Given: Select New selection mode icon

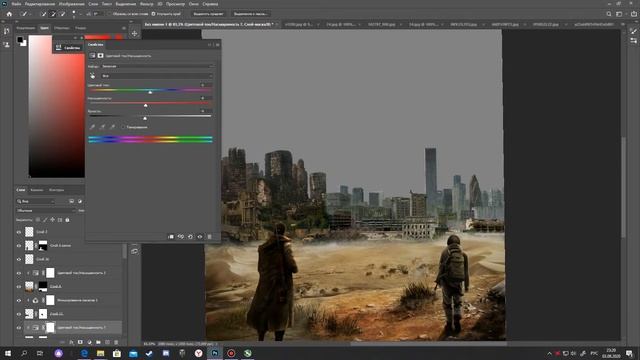Looking at the screenshot, I should click(43, 14).
